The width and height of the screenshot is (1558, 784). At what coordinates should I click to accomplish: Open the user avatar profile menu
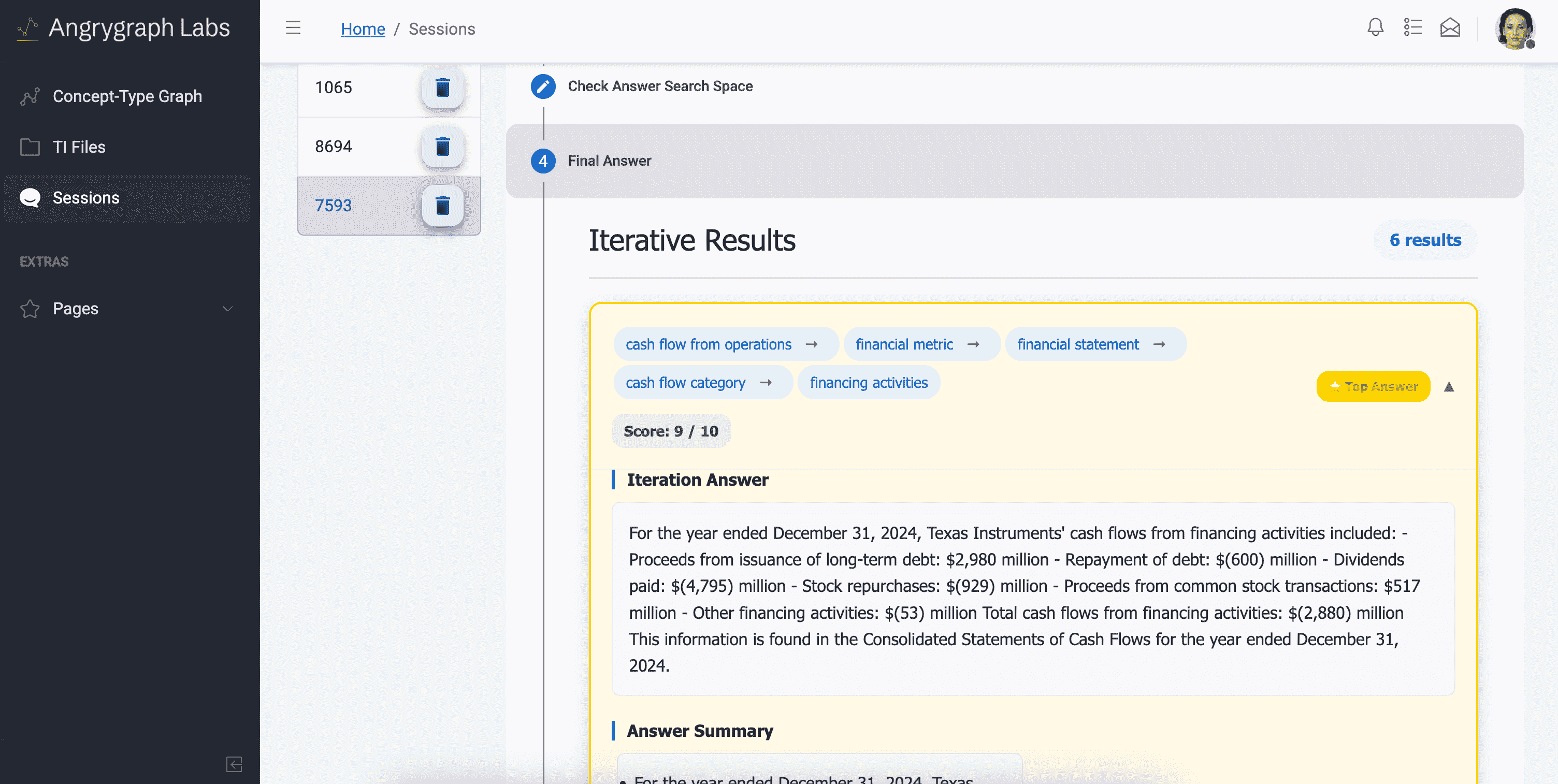tap(1514, 28)
